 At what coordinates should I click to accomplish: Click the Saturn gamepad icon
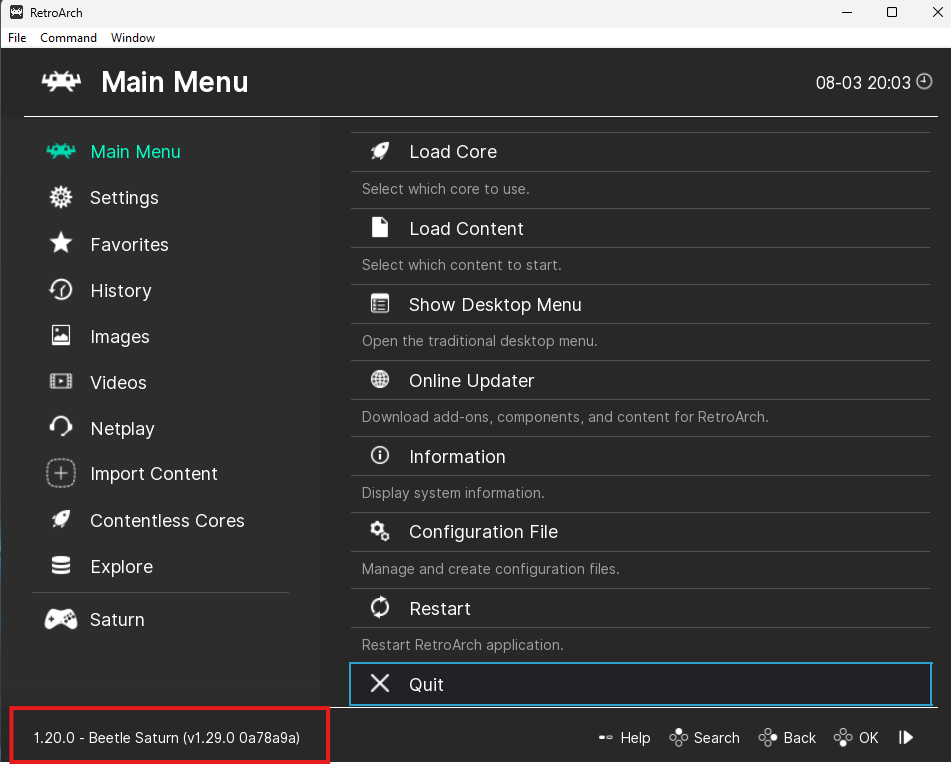[61, 619]
